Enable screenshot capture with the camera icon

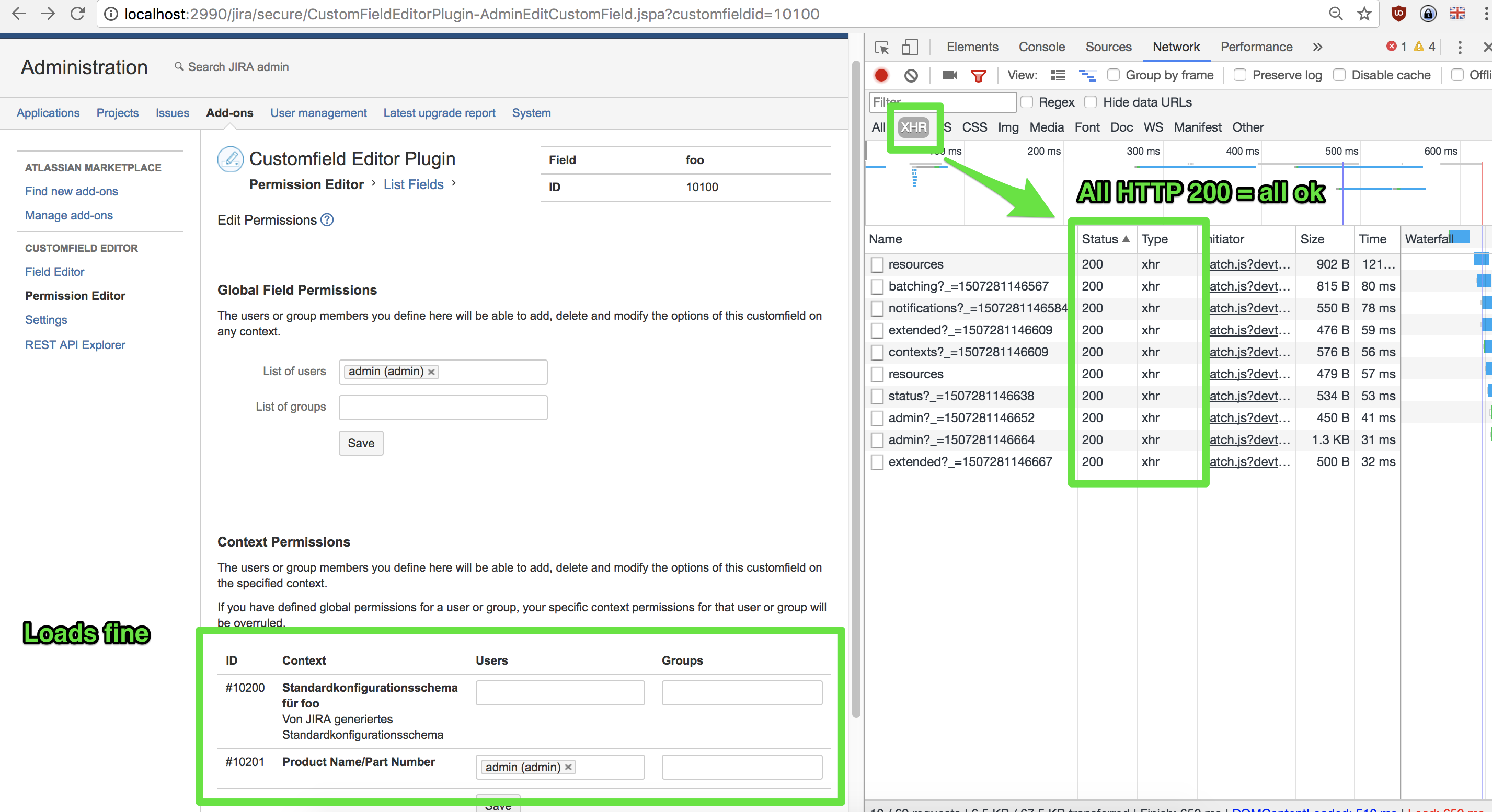[949, 75]
